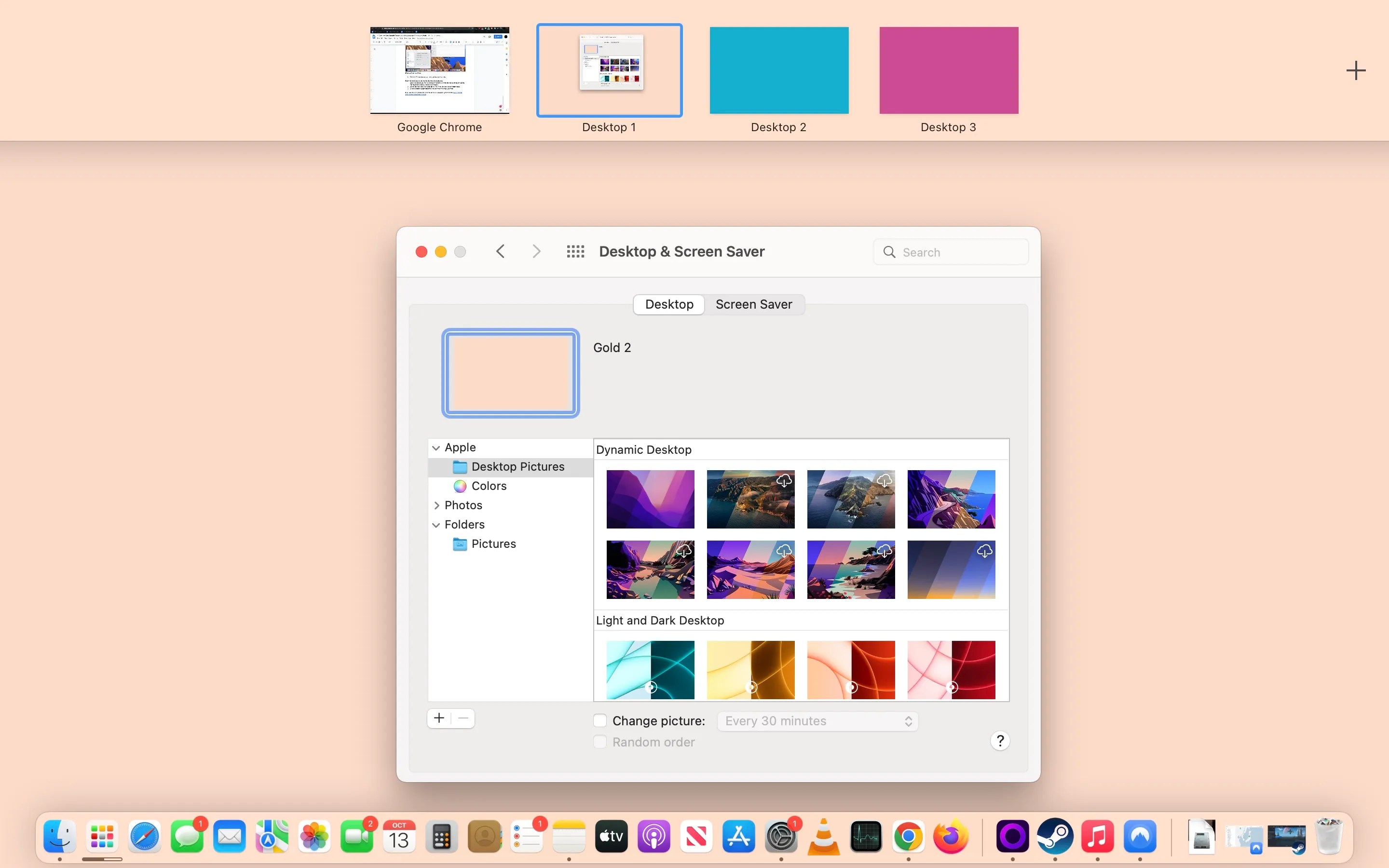The width and height of the screenshot is (1389, 868).
Task: Open the Music app from the Dock
Action: coord(1097,837)
